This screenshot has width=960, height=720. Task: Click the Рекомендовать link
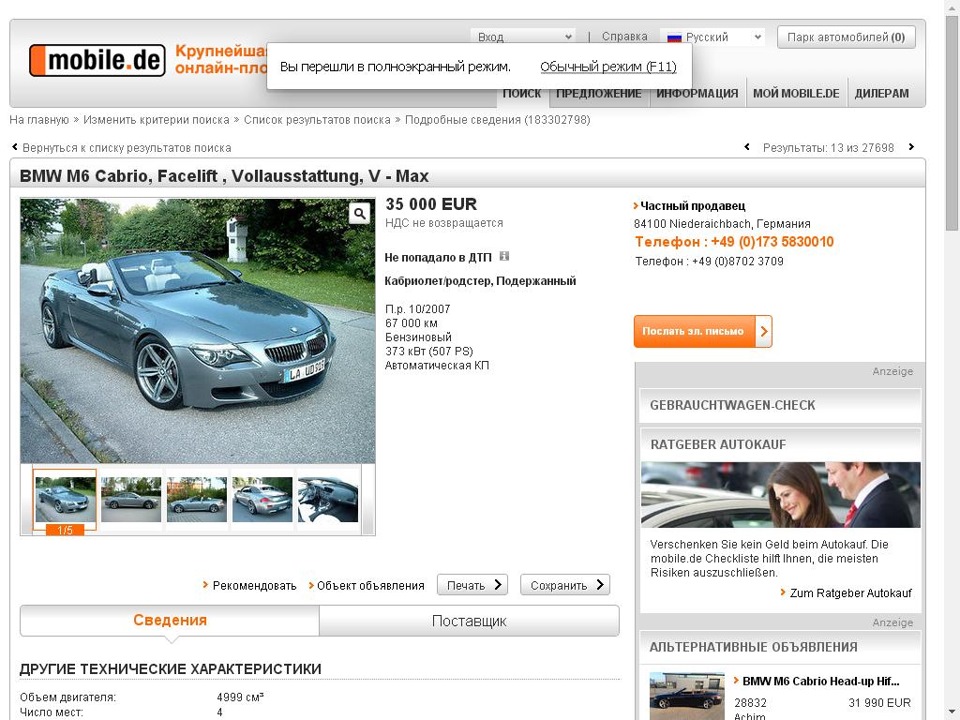[x=254, y=585]
